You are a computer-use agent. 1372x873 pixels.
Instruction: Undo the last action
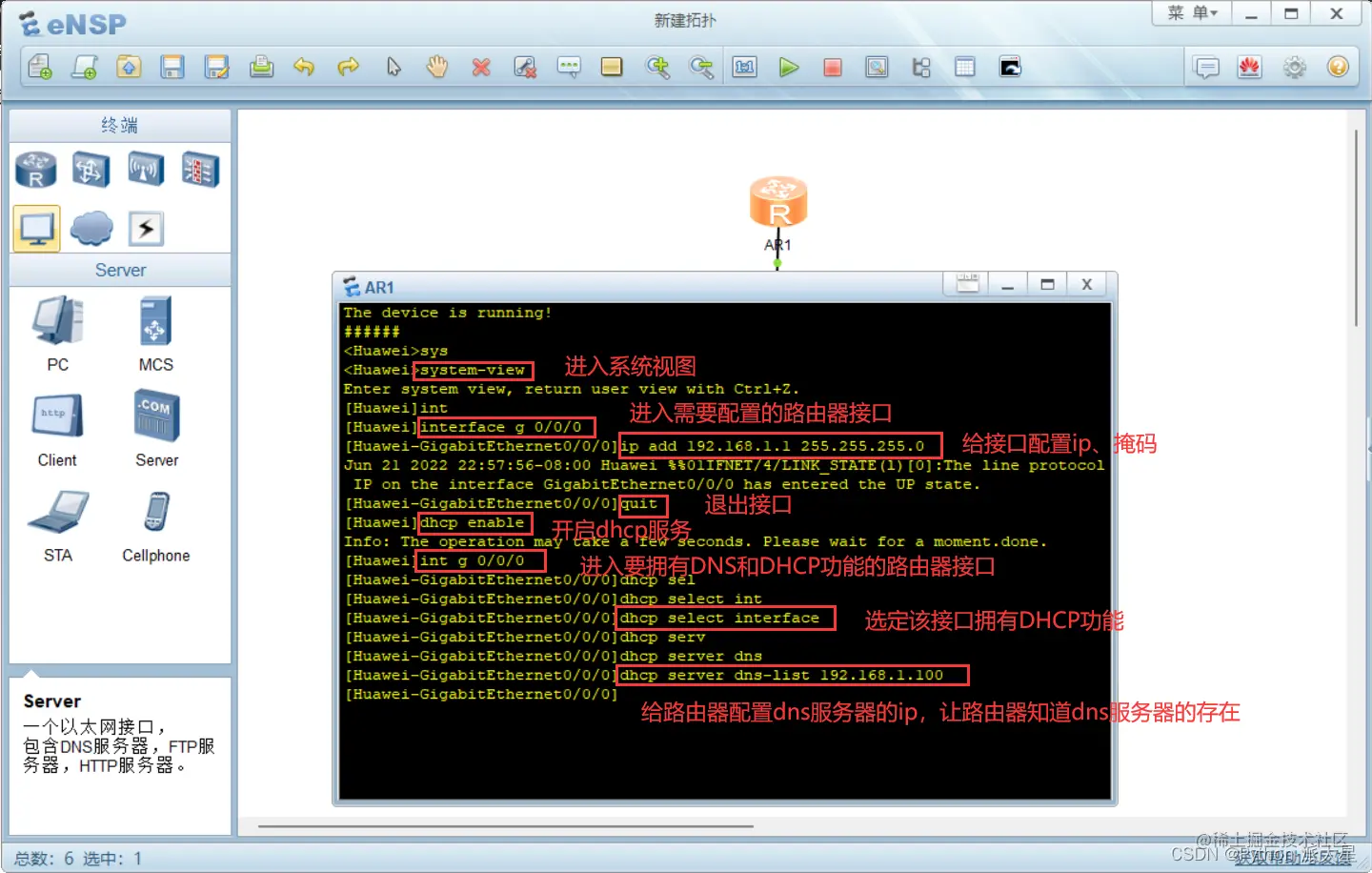coord(304,67)
